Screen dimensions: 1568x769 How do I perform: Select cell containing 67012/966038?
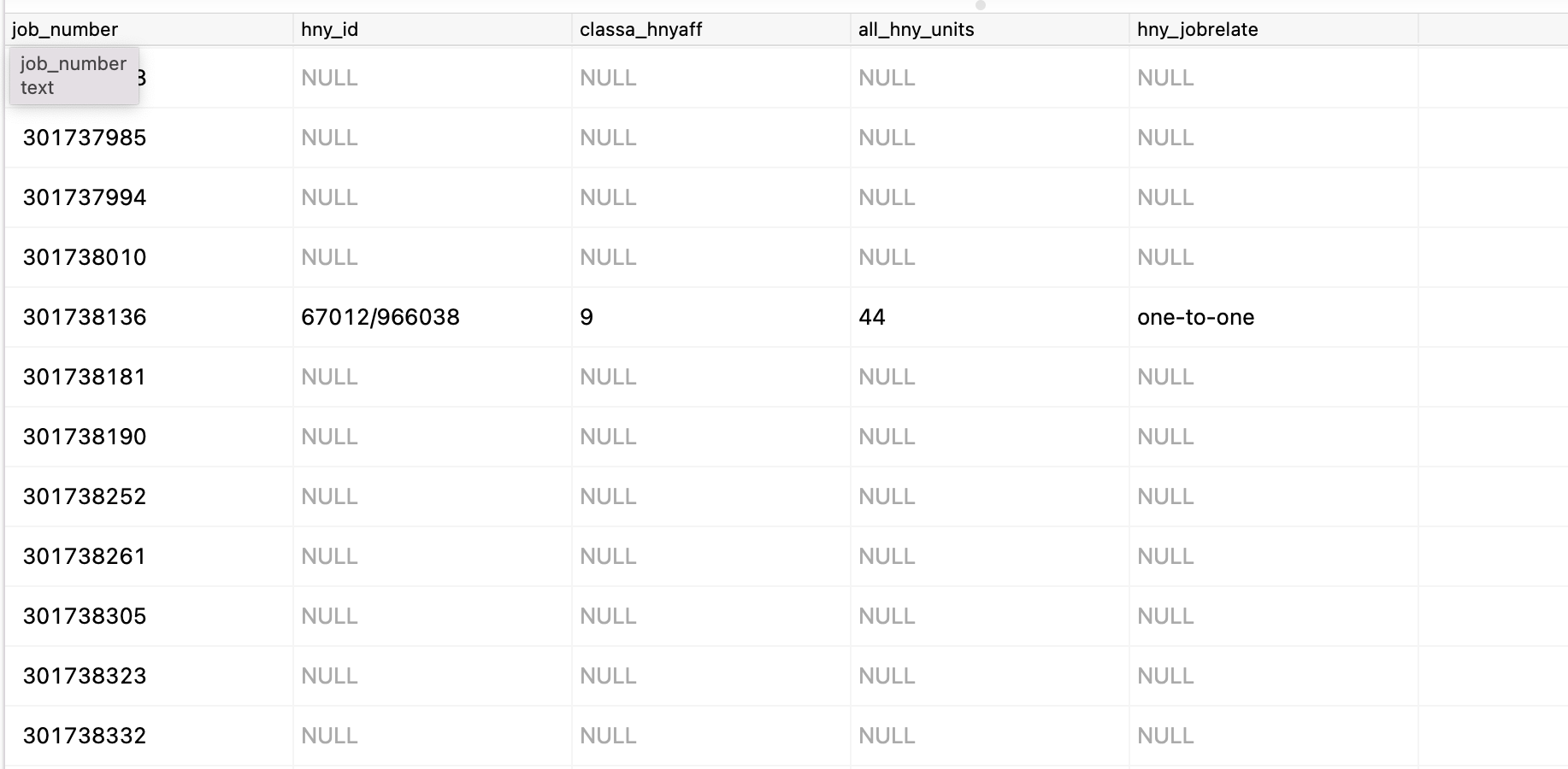pyautogui.click(x=380, y=317)
